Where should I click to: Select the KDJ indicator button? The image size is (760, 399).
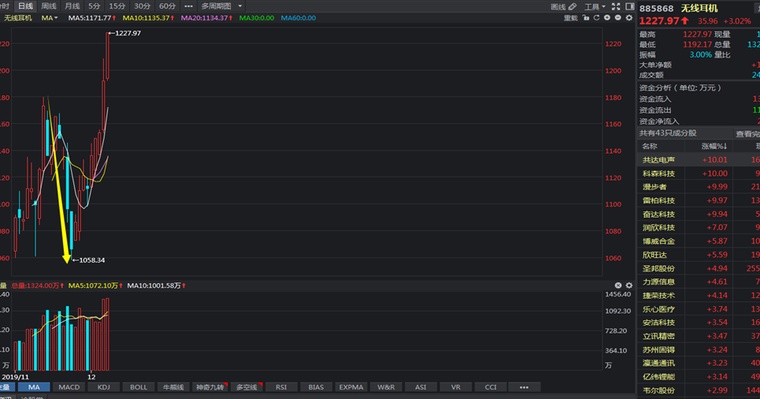(104, 387)
